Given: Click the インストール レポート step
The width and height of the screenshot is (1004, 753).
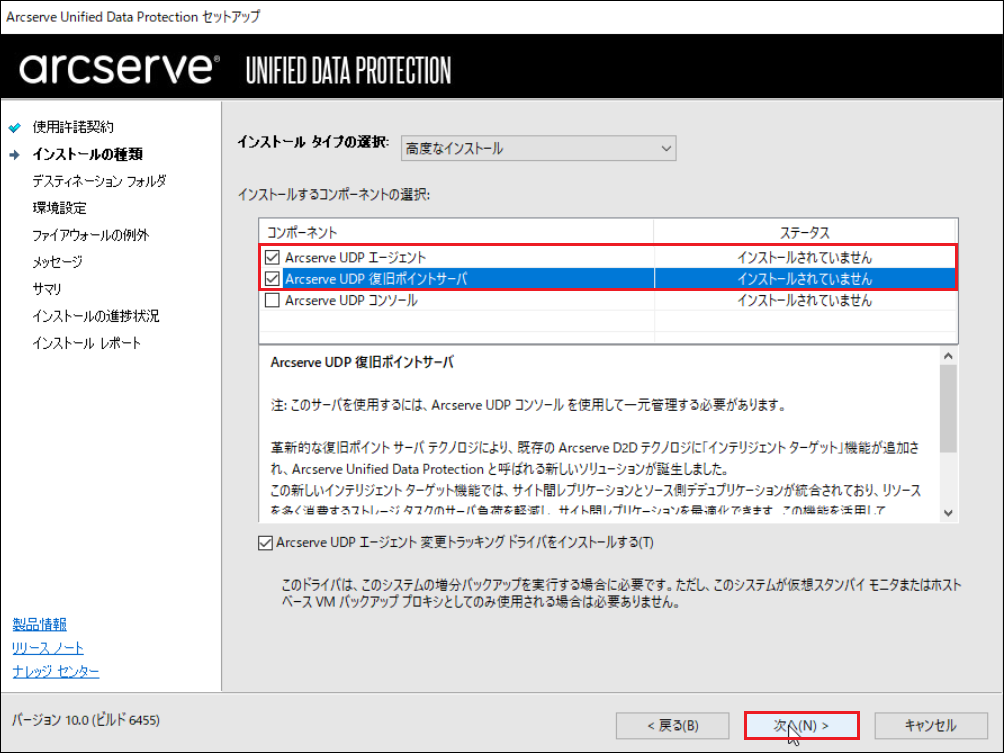Looking at the screenshot, I should click(x=86, y=343).
